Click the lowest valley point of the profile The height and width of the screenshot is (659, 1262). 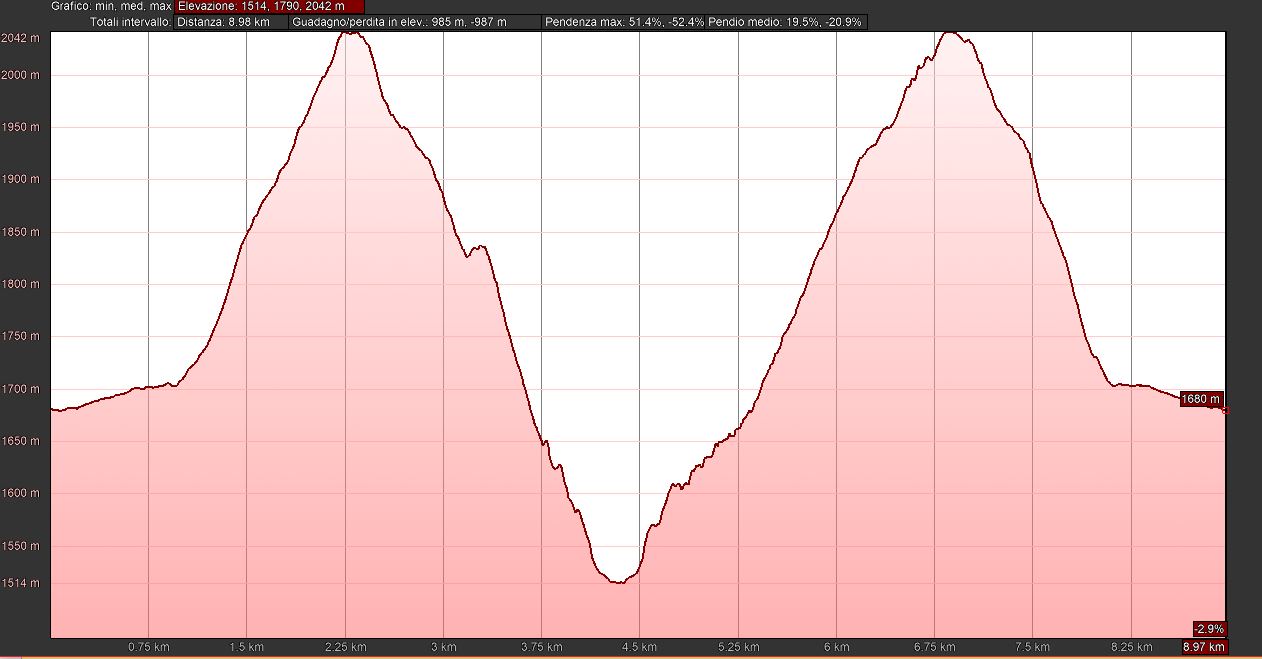coord(620,581)
